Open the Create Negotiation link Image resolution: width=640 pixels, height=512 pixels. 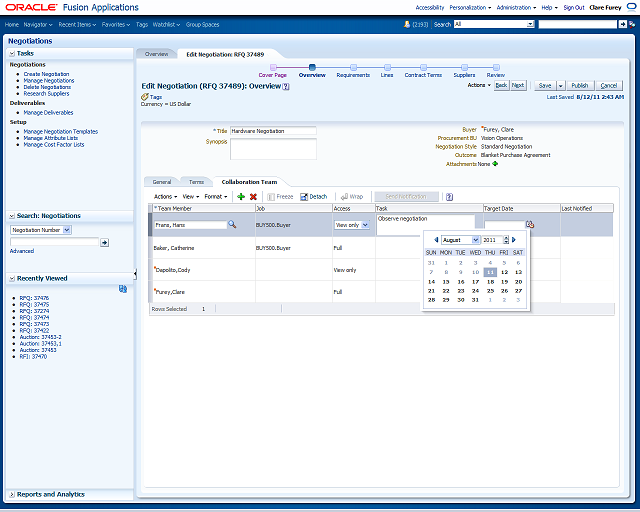click(x=46, y=74)
